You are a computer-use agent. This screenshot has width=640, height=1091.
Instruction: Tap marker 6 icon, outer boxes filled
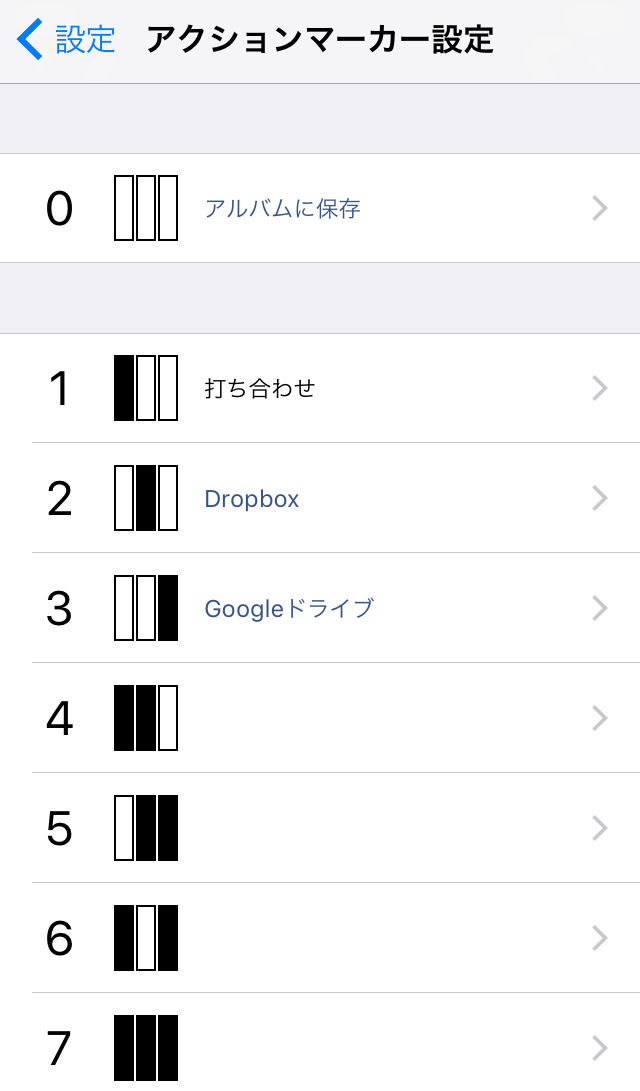146,938
